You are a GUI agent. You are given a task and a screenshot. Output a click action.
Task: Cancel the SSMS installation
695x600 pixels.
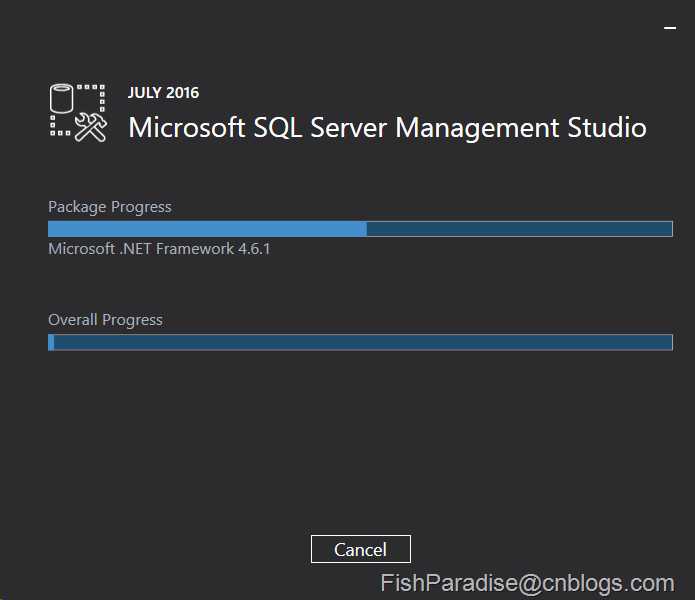[361, 549]
